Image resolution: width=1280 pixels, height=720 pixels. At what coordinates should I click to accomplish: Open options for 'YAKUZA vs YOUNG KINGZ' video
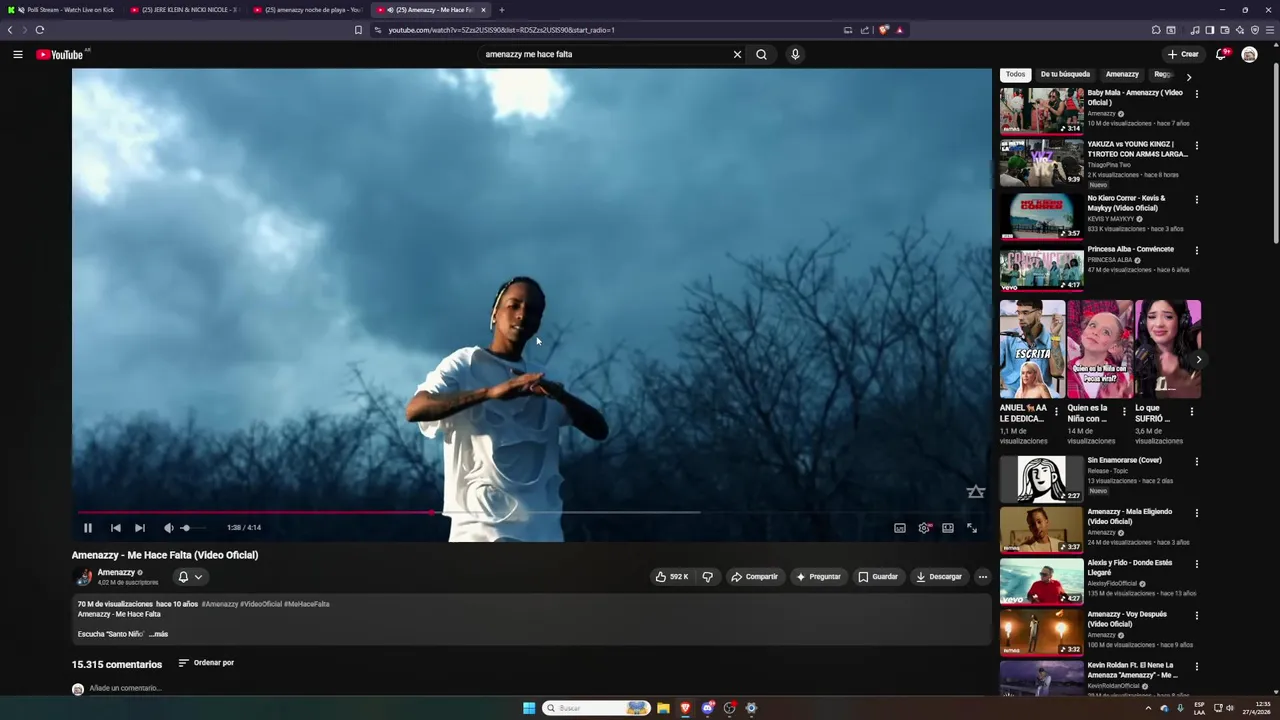pyautogui.click(x=1196, y=145)
